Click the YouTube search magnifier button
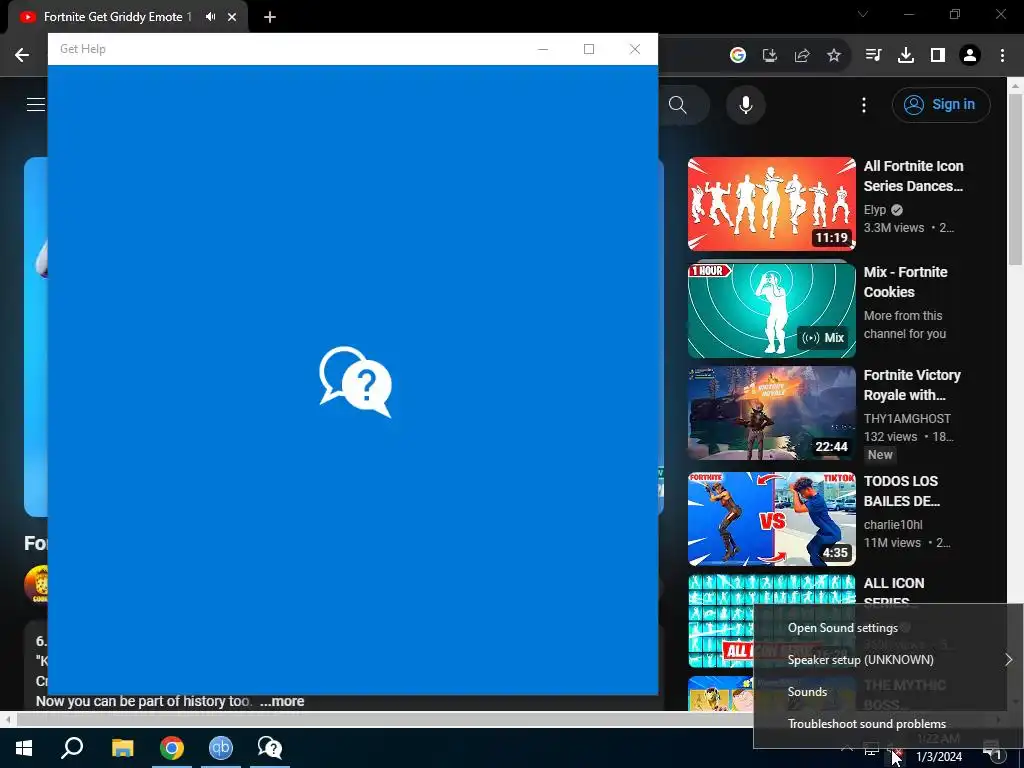1024x768 pixels. (x=678, y=105)
